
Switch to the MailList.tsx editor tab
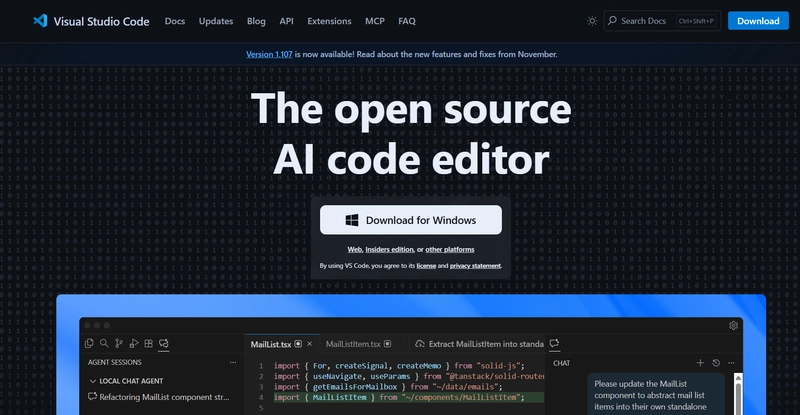[281, 344]
